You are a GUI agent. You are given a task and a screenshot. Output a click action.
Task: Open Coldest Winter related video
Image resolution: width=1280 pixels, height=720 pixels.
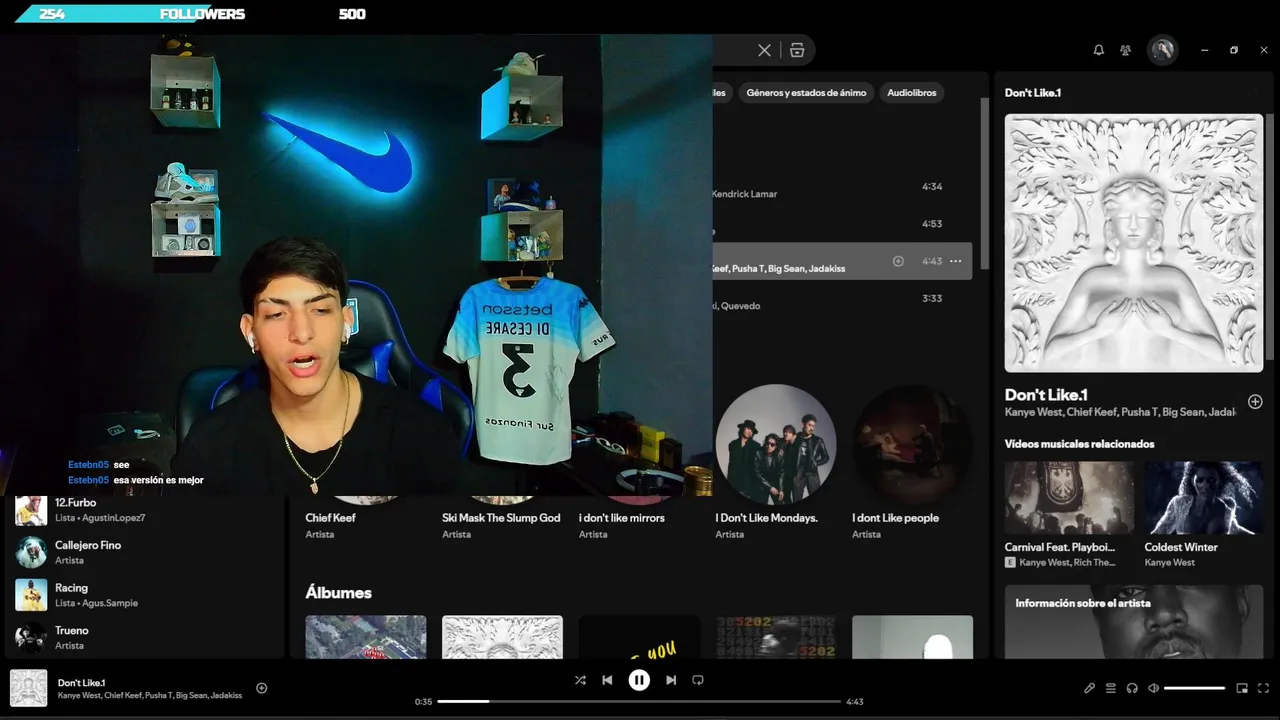point(1204,515)
